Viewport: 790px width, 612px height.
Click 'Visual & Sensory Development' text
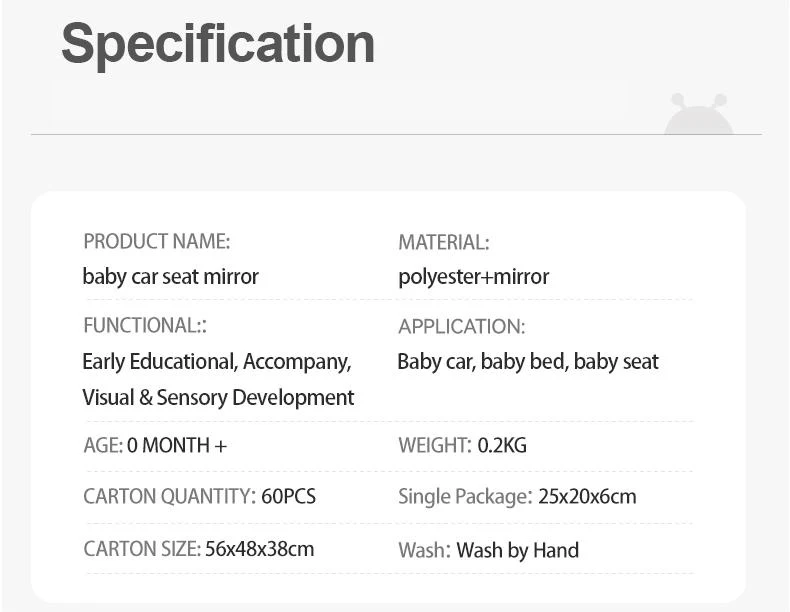[218, 397]
